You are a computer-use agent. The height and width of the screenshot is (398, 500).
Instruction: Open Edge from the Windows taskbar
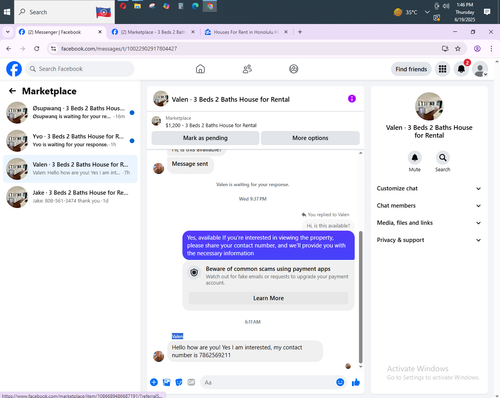(x=195, y=6)
